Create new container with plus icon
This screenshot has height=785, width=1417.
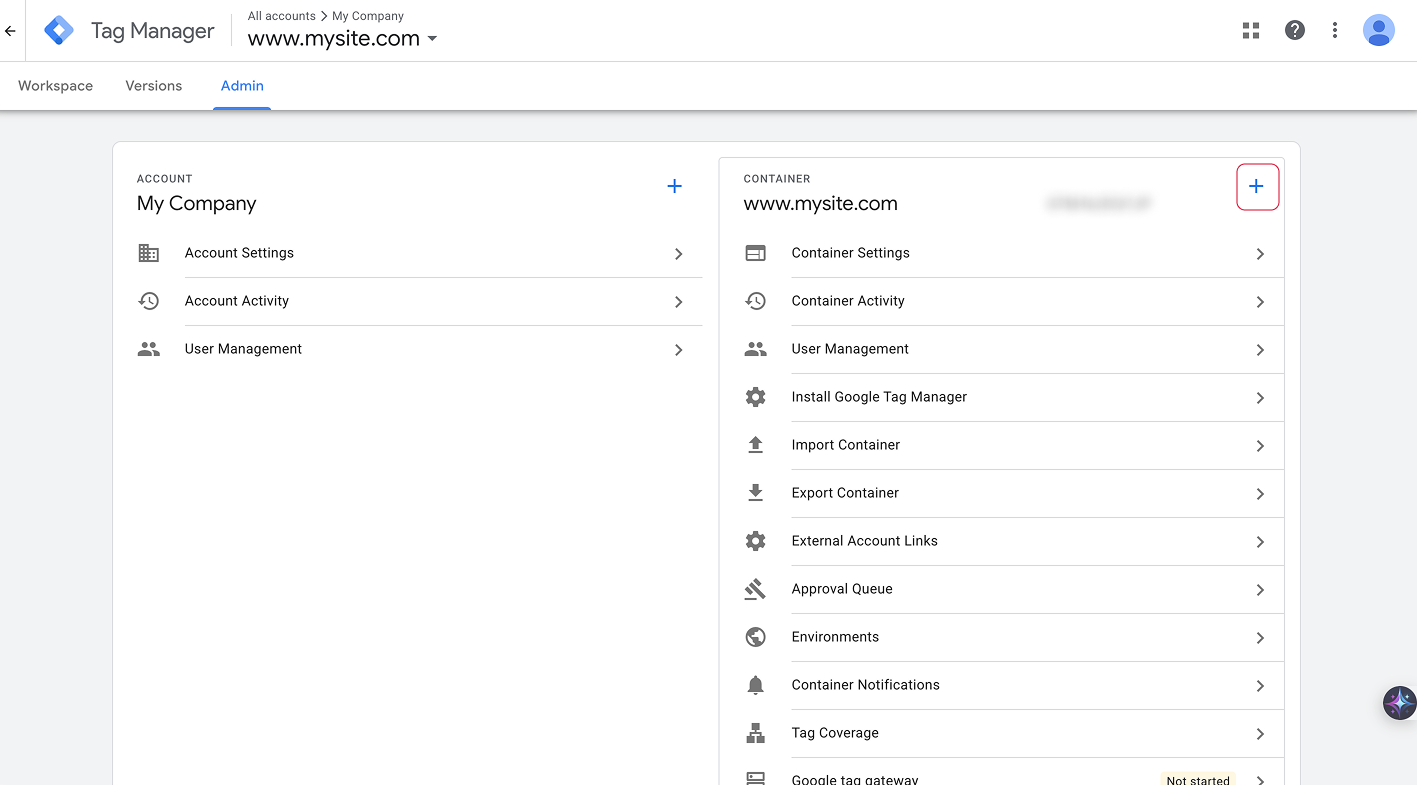point(1257,187)
